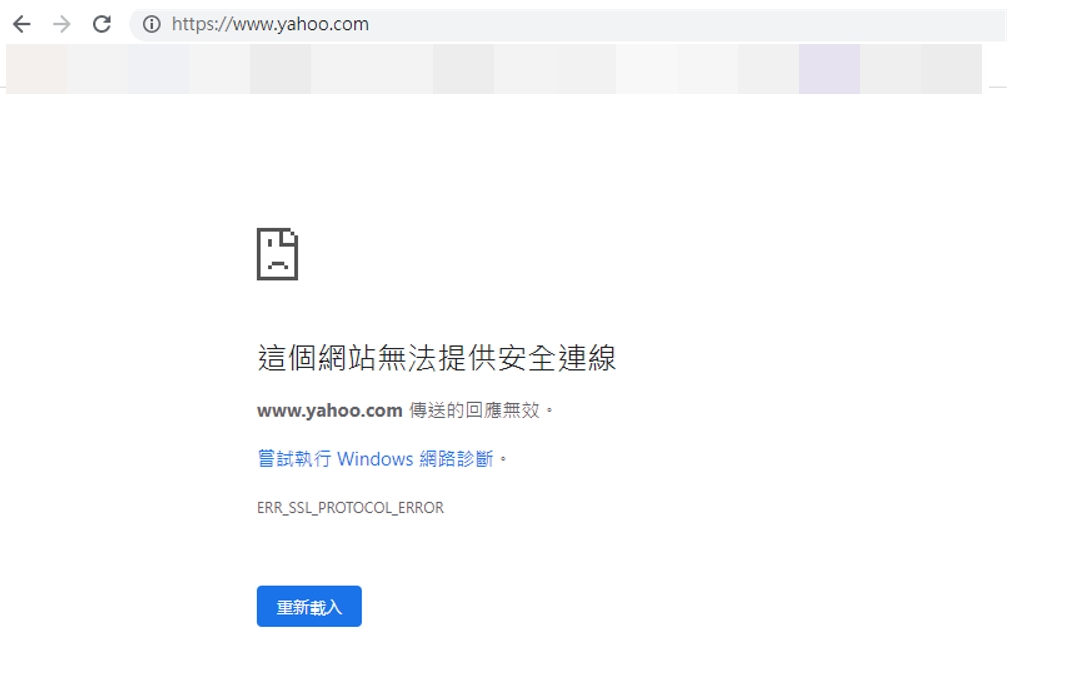Click the ERR_SSL_PROTOCOL_ERROR error code text
This screenshot has width=1076, height=682.
tap(350, 508)
